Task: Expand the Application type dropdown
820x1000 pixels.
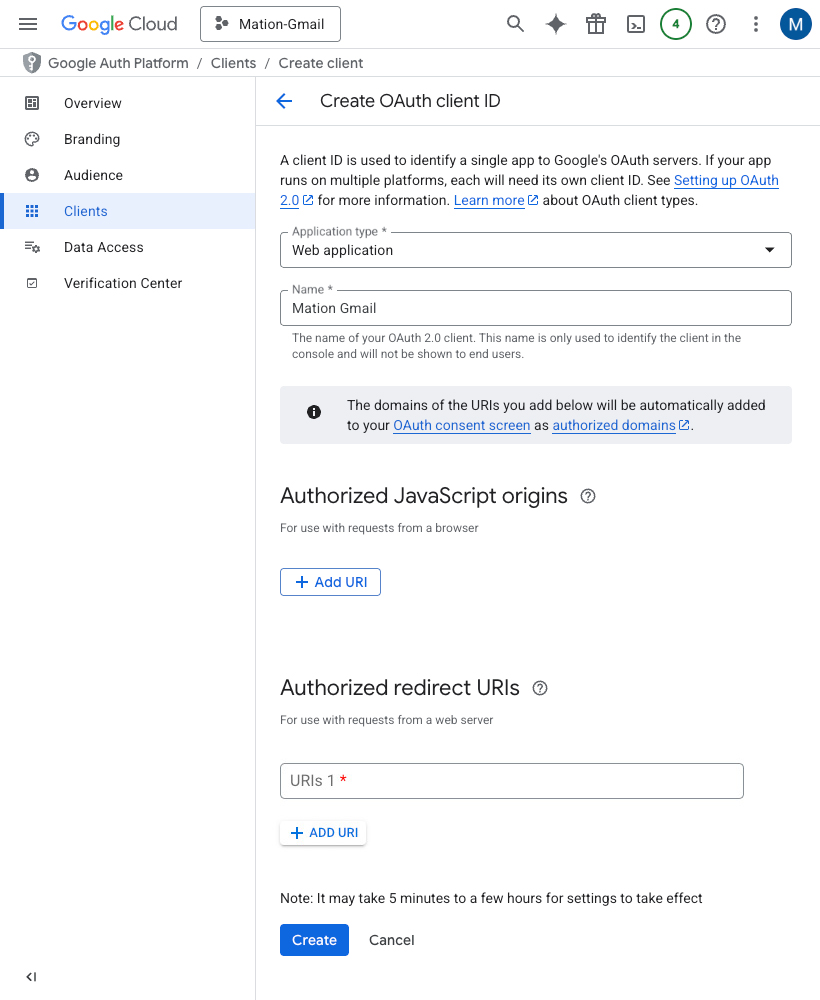Action: [536, 250]
